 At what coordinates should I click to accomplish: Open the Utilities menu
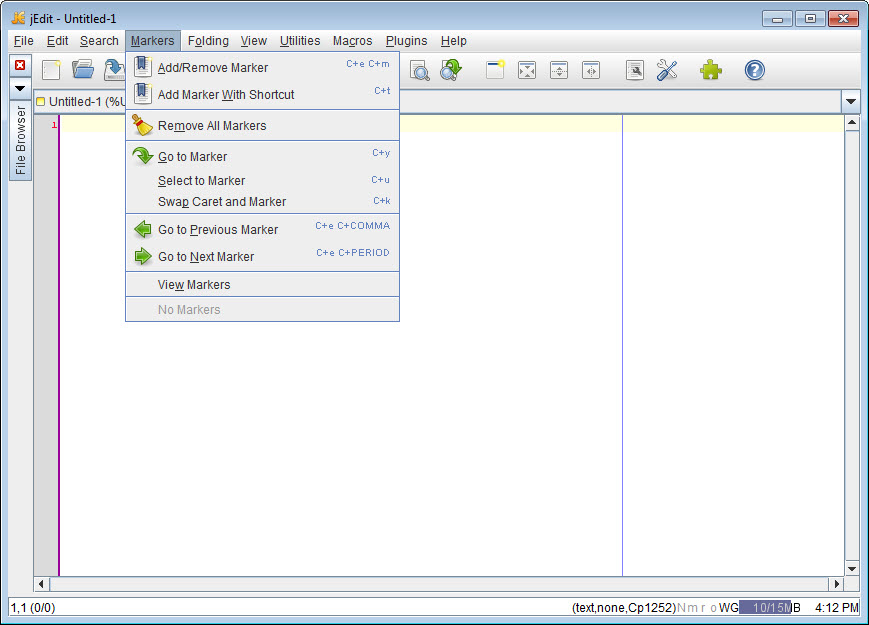pyautogui.click(x=300, y=41)
